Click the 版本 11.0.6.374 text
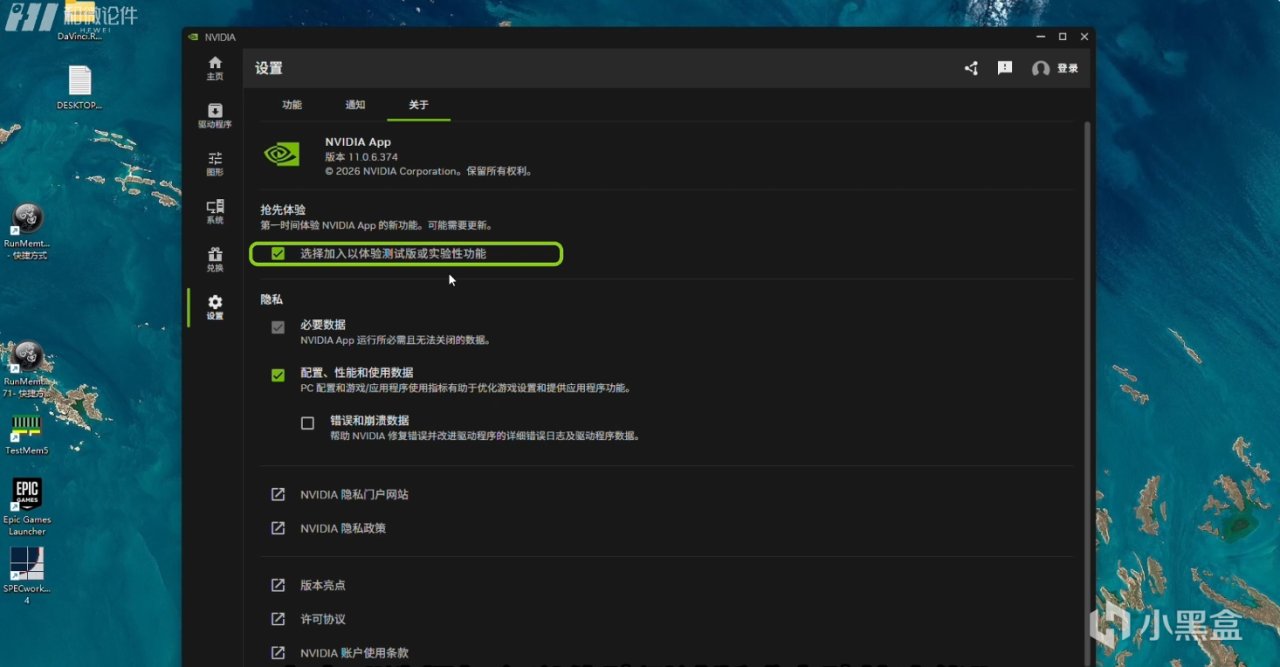This screenshot has width=1280, height=667. coord(361,157)
